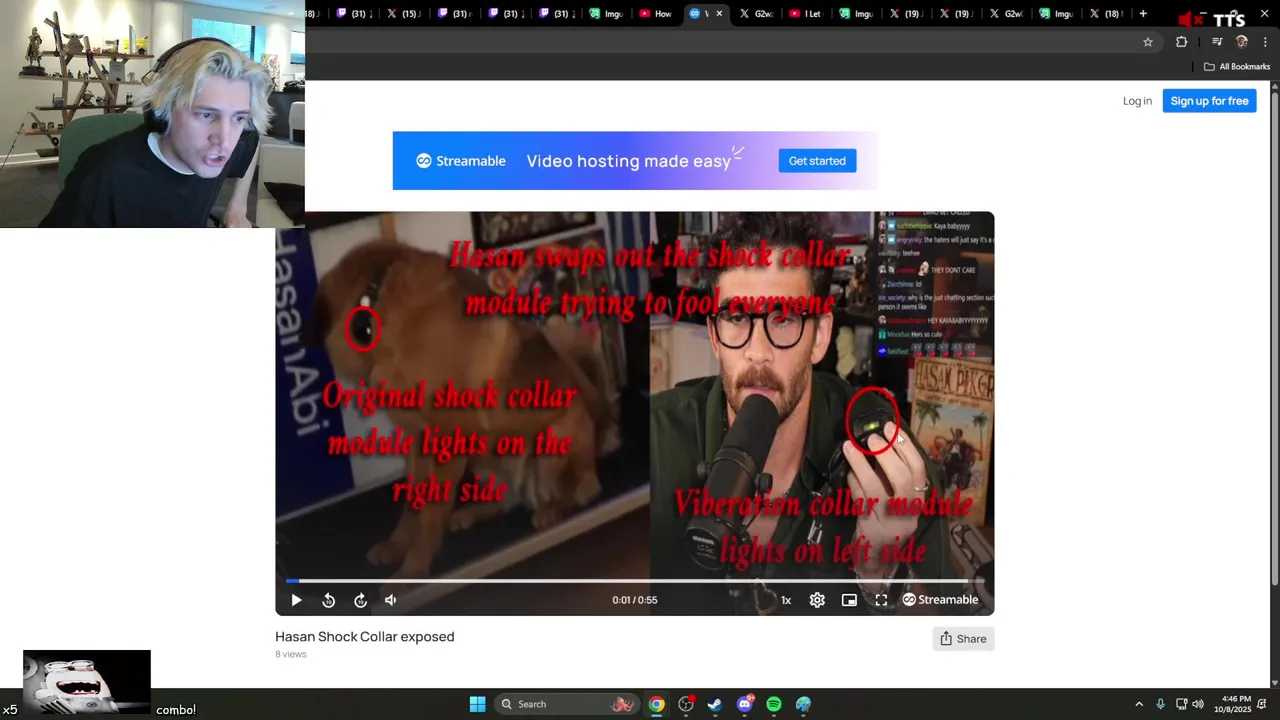Bookmark this page with the star icon
Screen dimensions: 1280x720
coord(1148,42)
